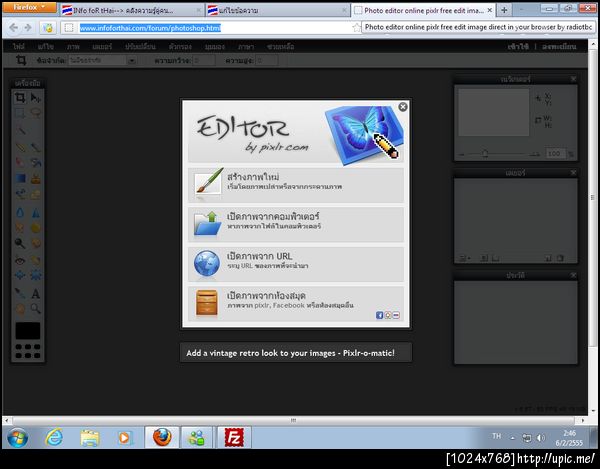
Task: Open the ภาพ (Image) menu
Action: 73,47
